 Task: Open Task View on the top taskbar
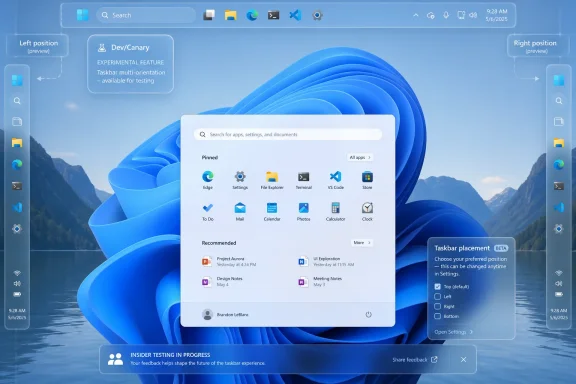pos(209,15)
